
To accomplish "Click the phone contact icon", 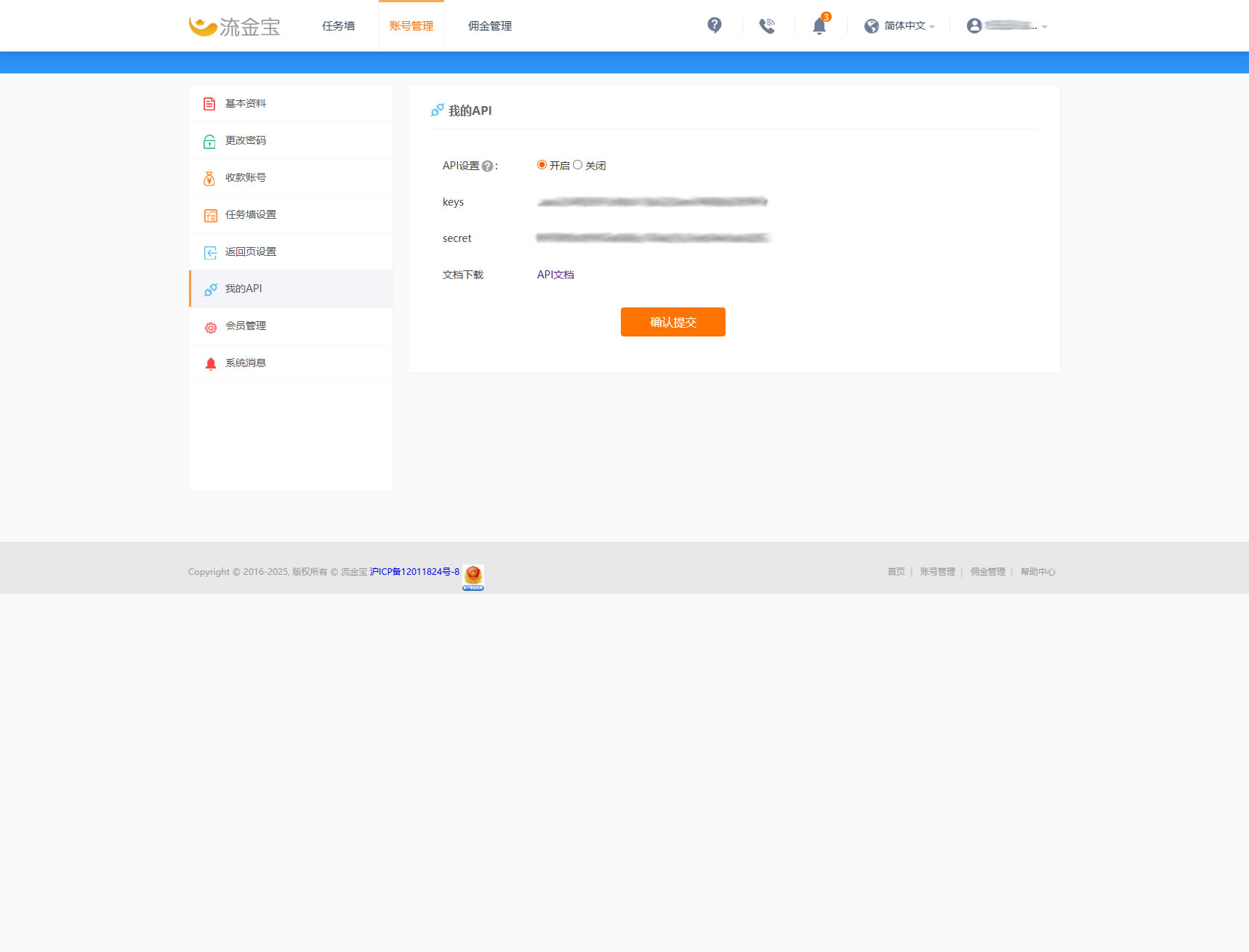I will coord(766,26).
